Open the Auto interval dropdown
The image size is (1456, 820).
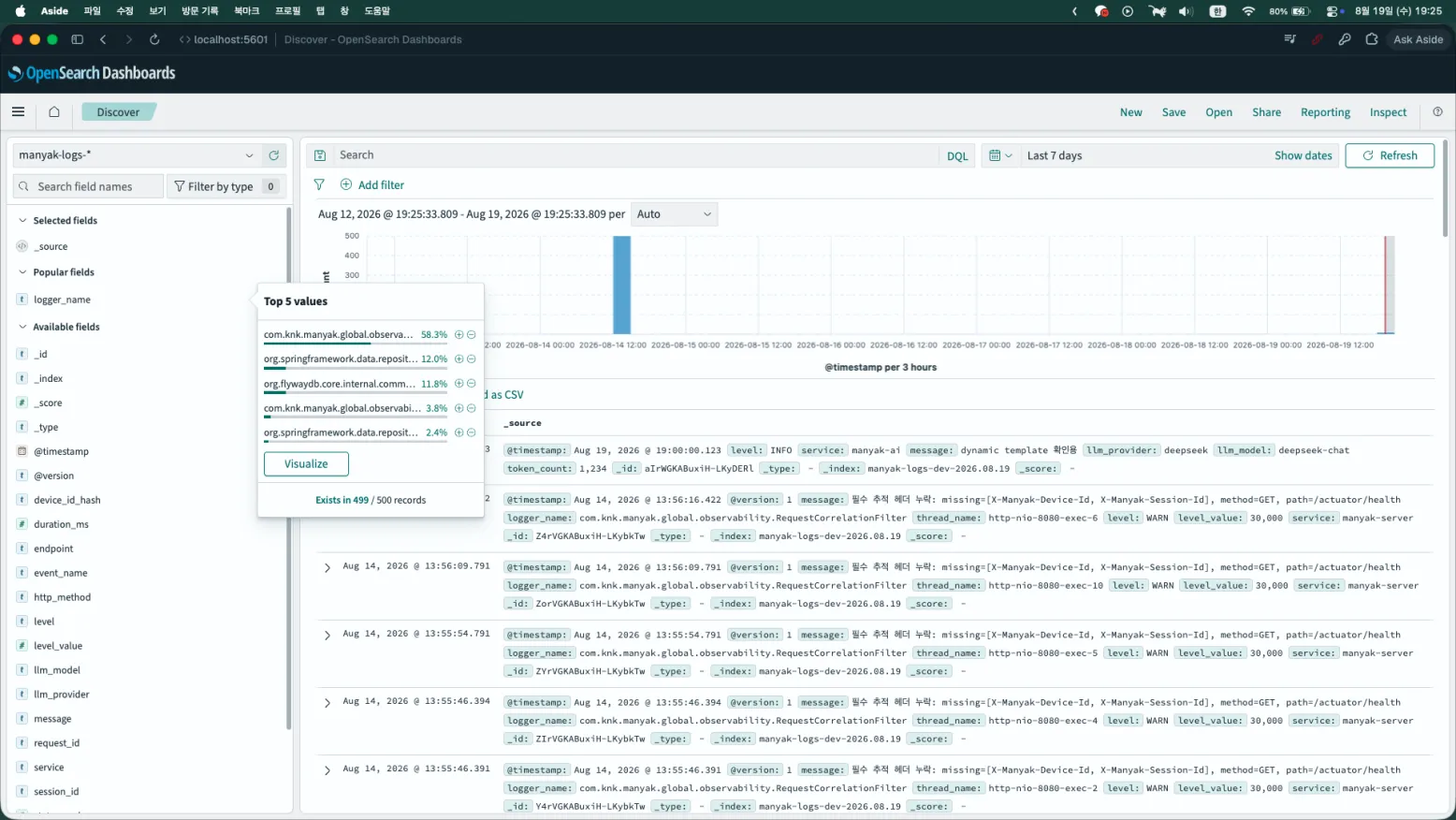click(675, 214)
